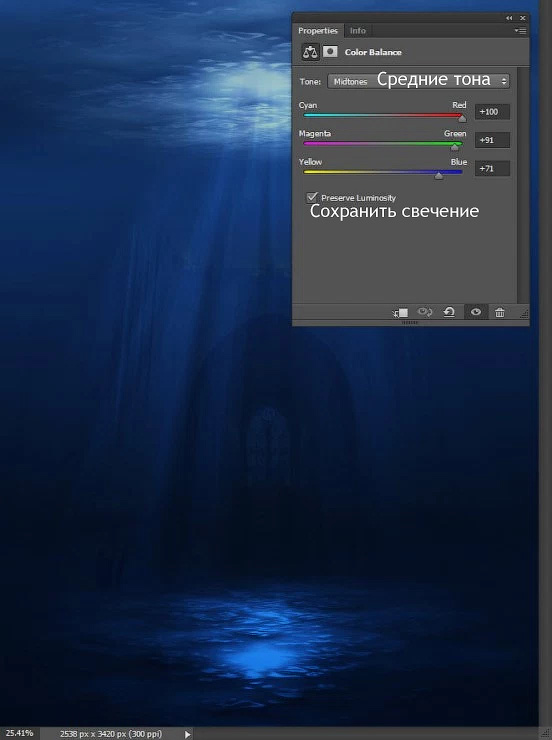The width and height of the screenshot is (552, 740).
Task: Click the Magenta-Green slider handle
Action: point(454,147)
